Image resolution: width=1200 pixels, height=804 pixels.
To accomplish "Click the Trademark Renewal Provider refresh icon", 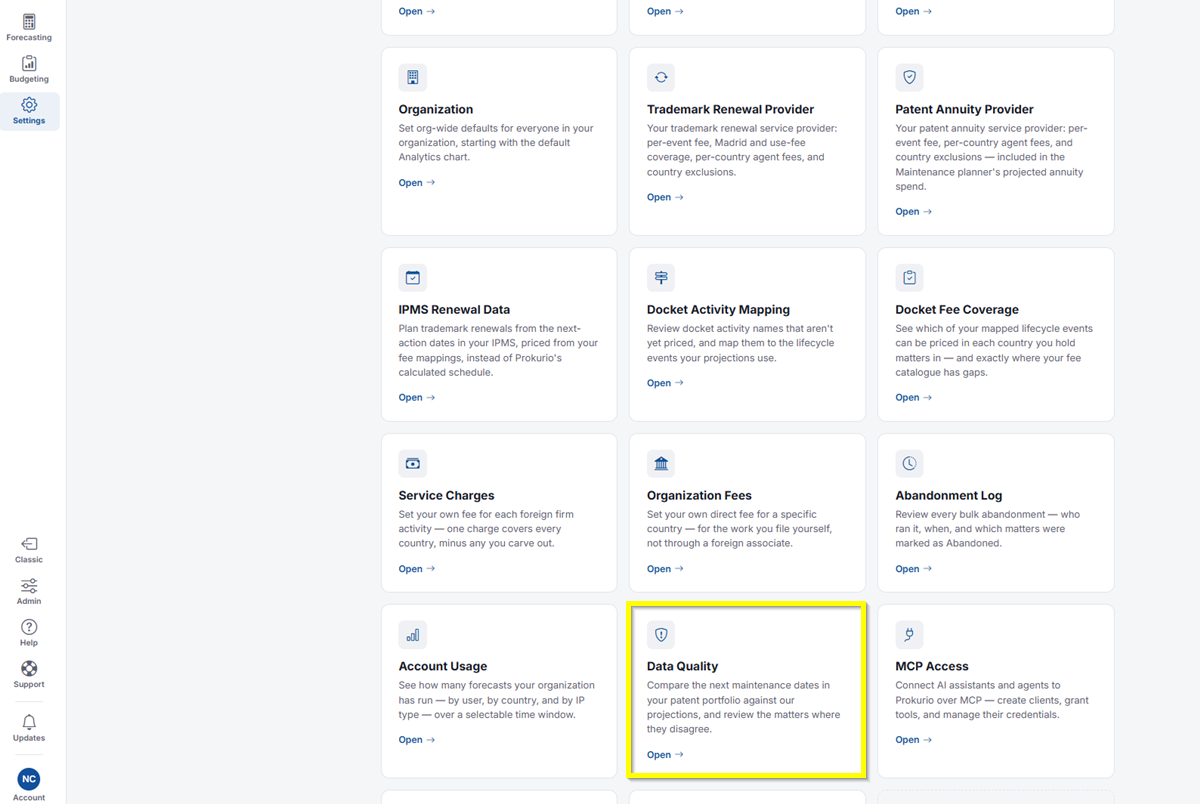I will [661, 77].
